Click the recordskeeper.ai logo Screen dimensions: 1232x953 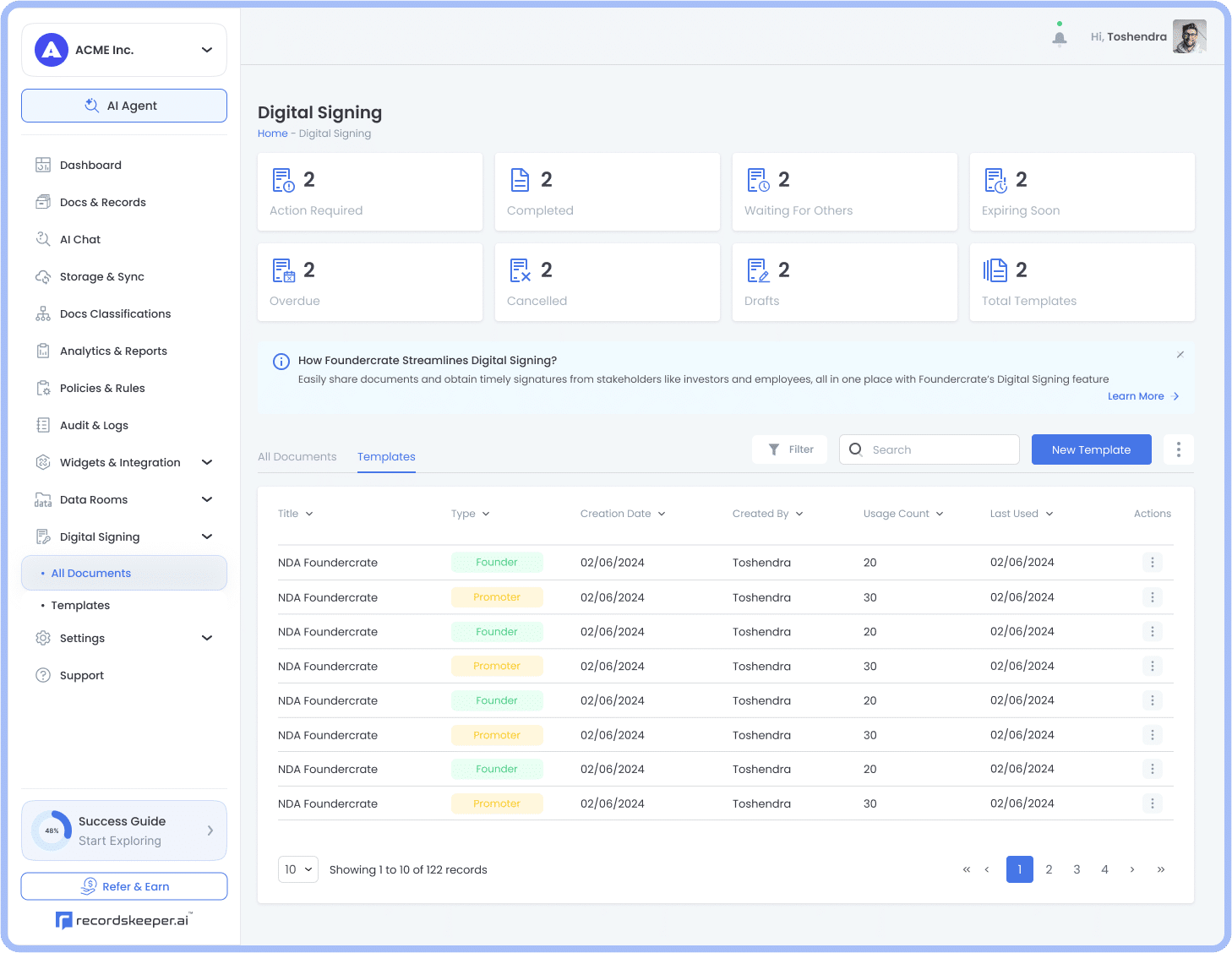[124, 920]
